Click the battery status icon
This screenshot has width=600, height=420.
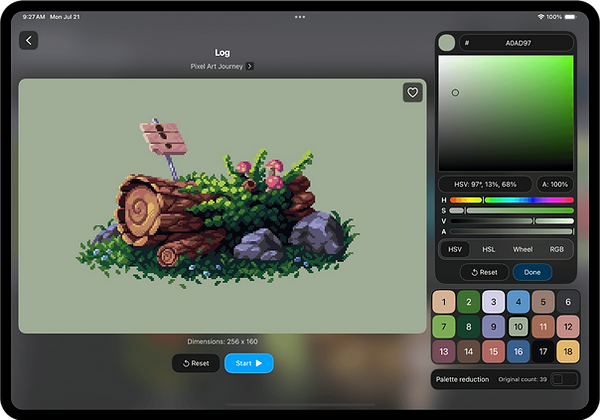pyautogui.click(x=571, y=17)
